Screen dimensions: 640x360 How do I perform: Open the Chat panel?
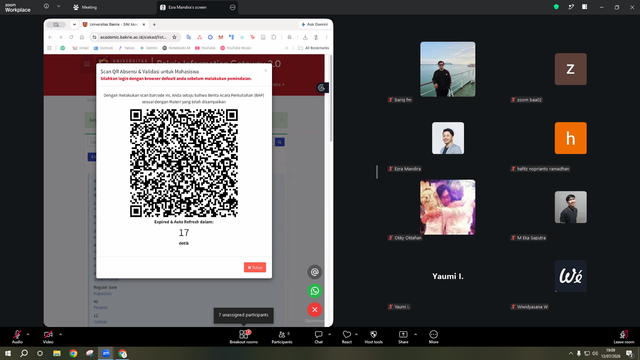(x=318, y=337)
